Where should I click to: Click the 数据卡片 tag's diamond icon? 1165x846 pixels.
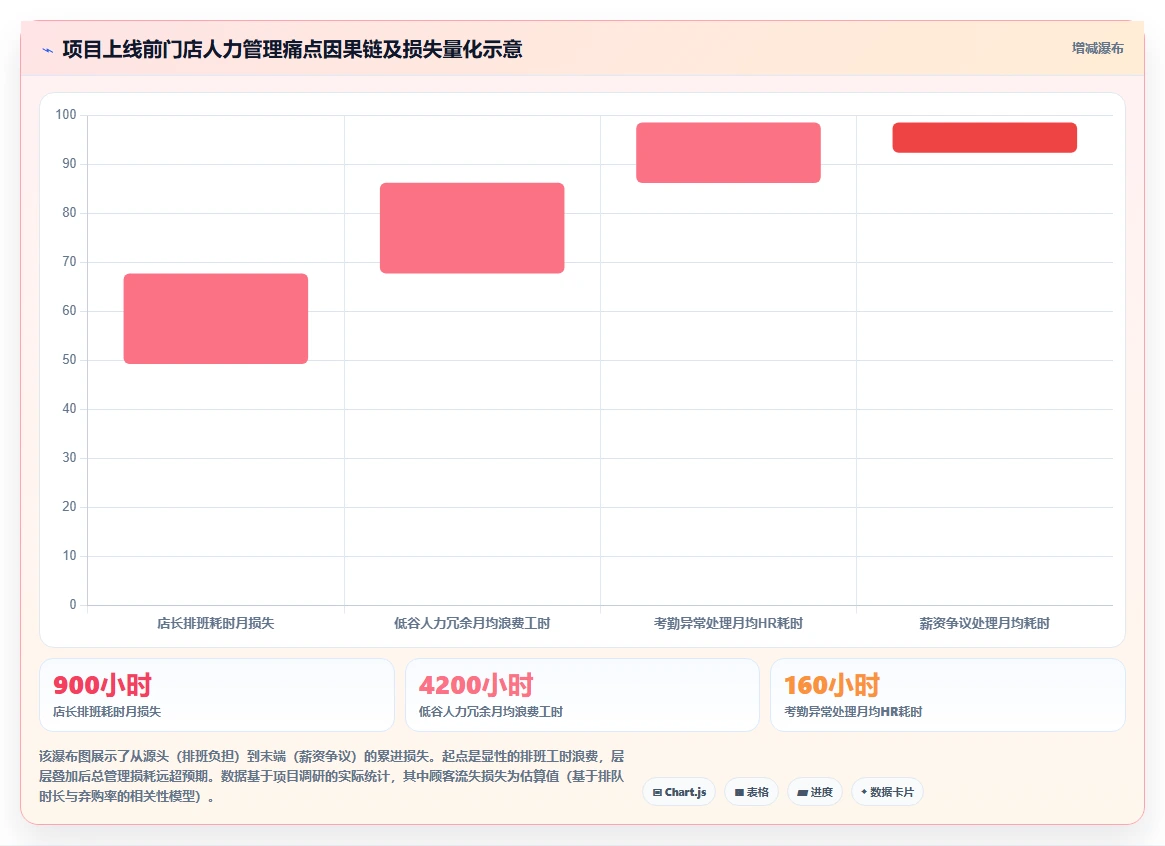tap(863, 792)
